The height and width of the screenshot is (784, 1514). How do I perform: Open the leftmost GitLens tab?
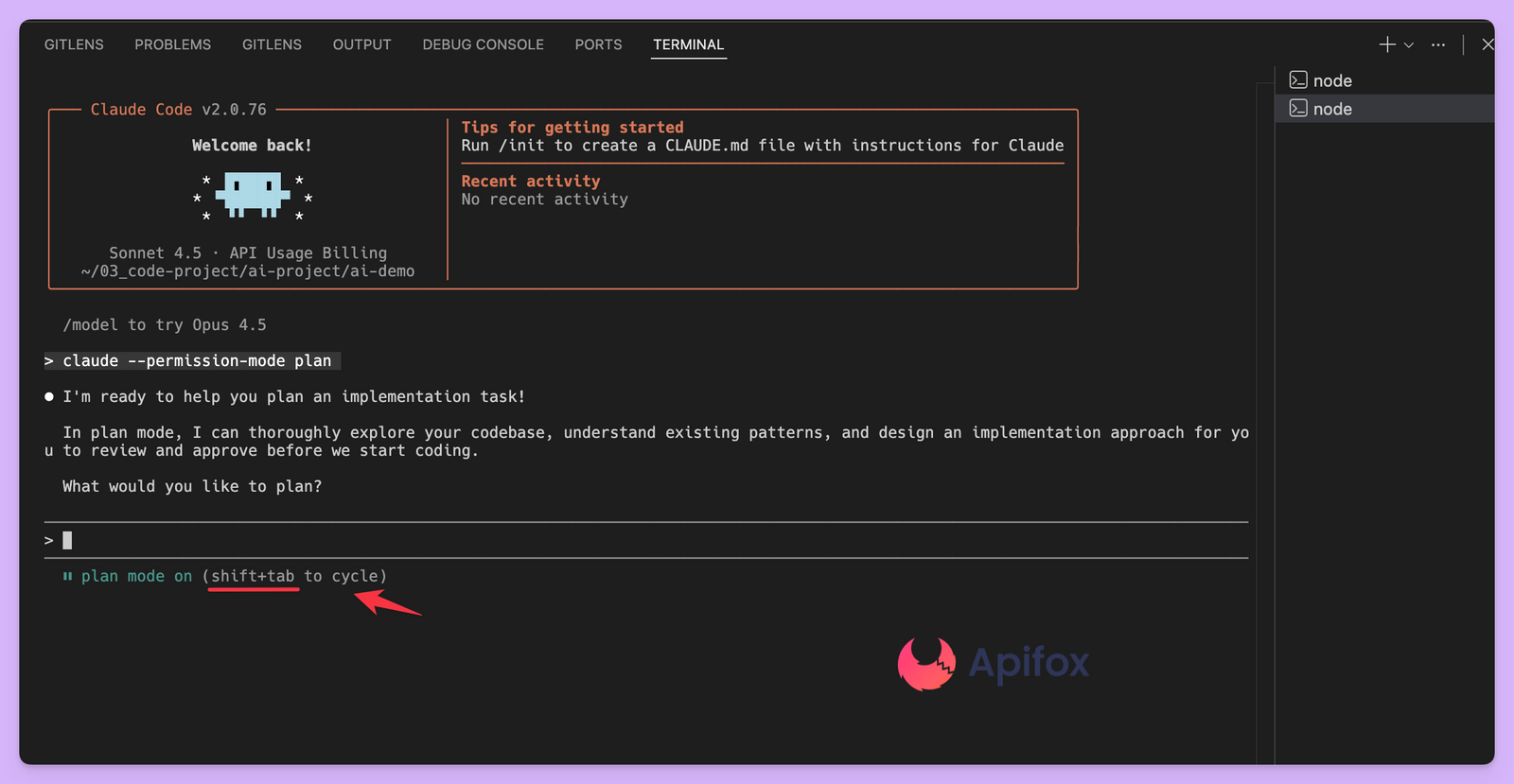(x=74, y=44)
